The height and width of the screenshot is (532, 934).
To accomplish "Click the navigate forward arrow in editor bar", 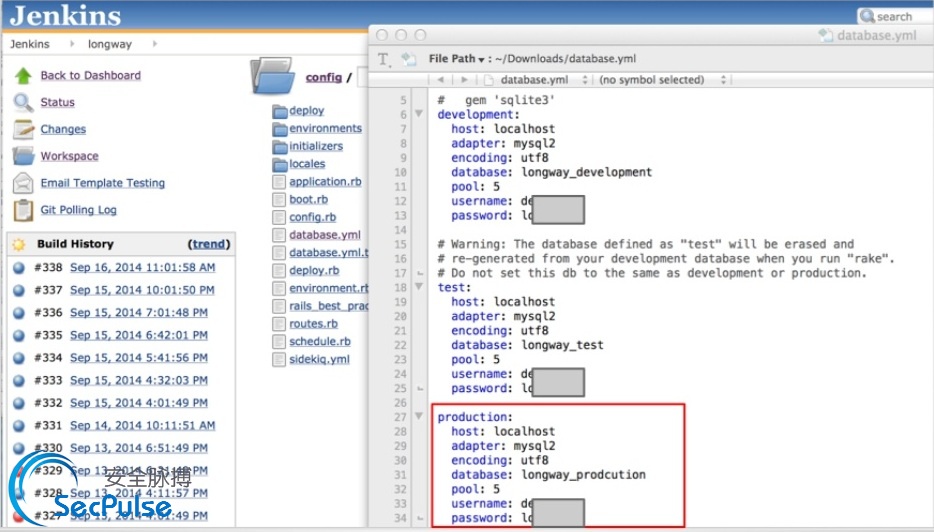I will [464, 79].
